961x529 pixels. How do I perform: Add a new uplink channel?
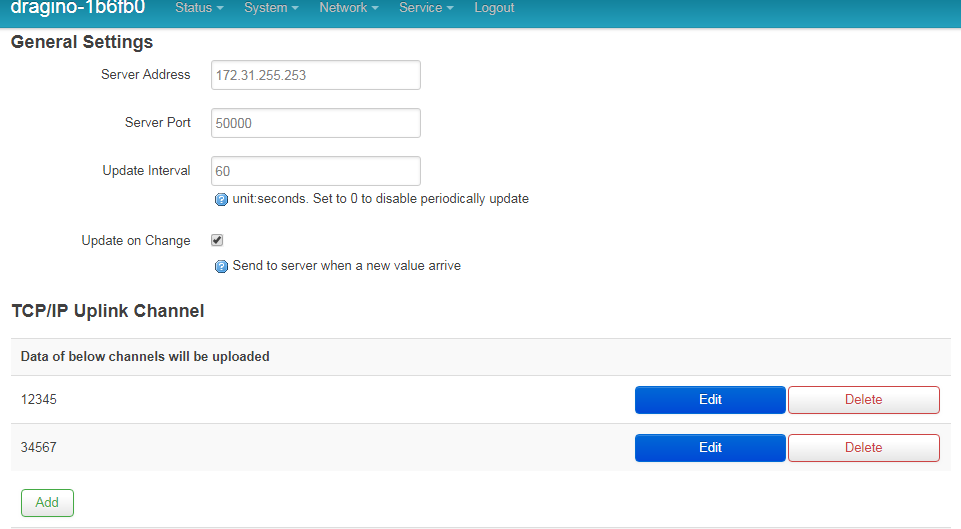click(47, 503)
